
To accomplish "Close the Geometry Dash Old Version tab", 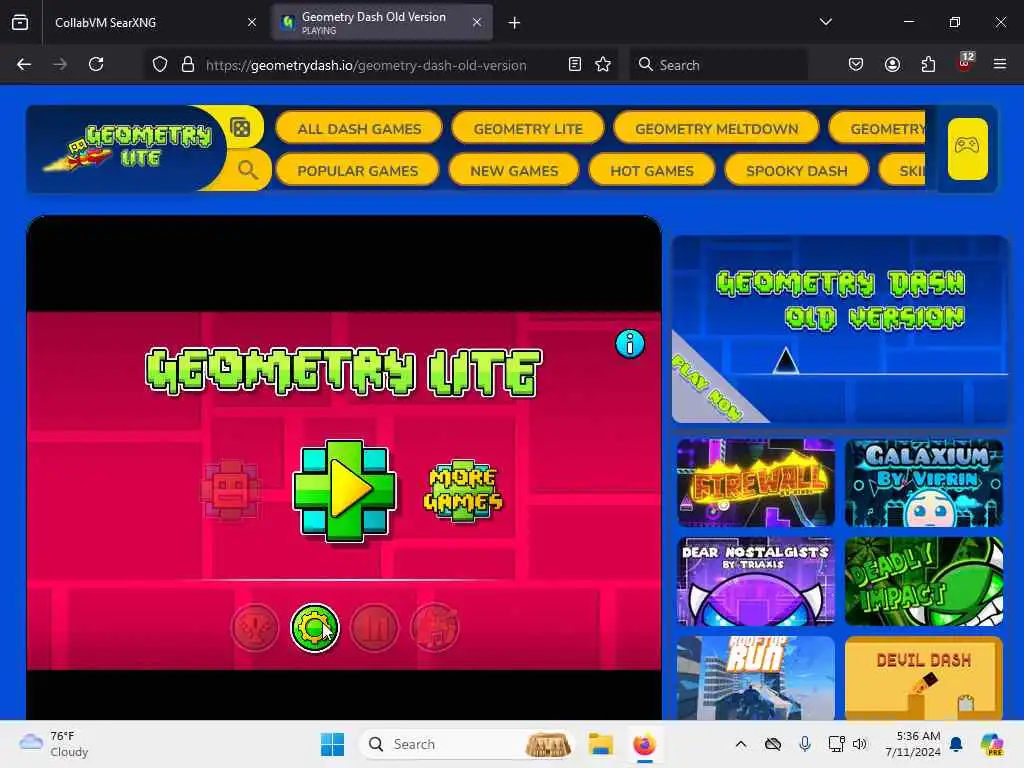I will 477,22.
